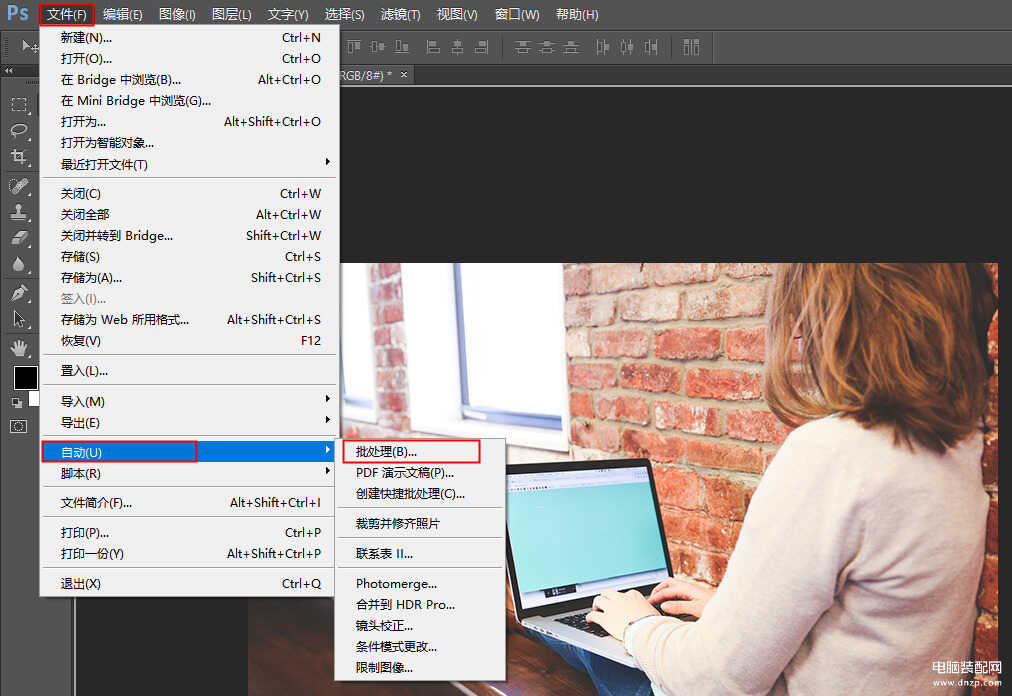
Task: Select the Rectangular Marquee tool
Action: [19, 105]
